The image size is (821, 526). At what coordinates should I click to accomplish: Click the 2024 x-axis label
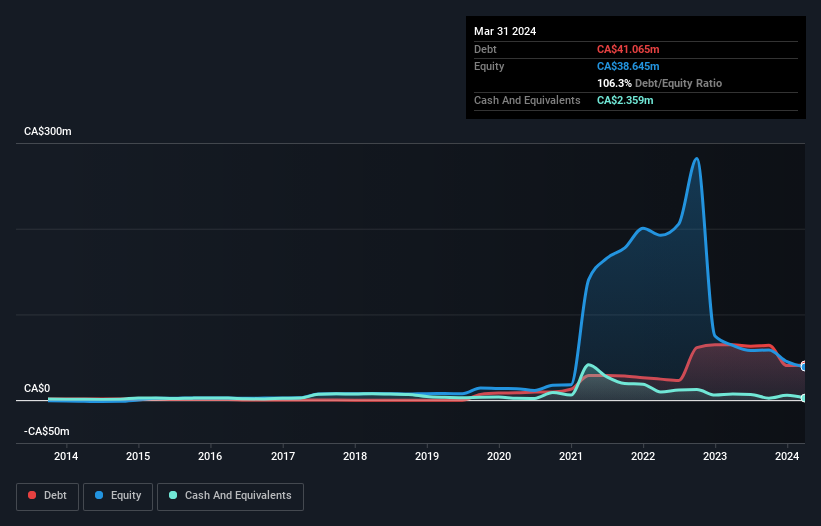point(787,456)
